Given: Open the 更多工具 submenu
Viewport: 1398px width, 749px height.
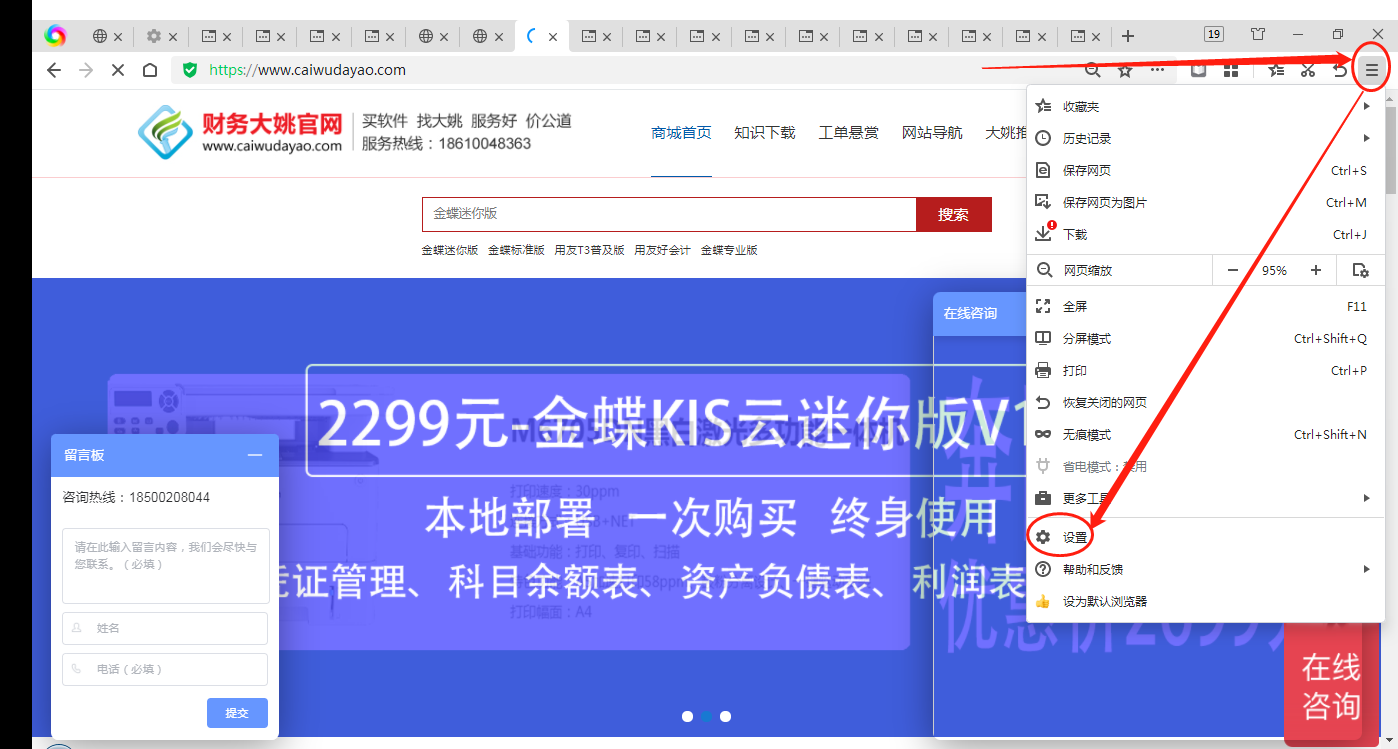Looking at the screenshot, I should [1204, 498].
